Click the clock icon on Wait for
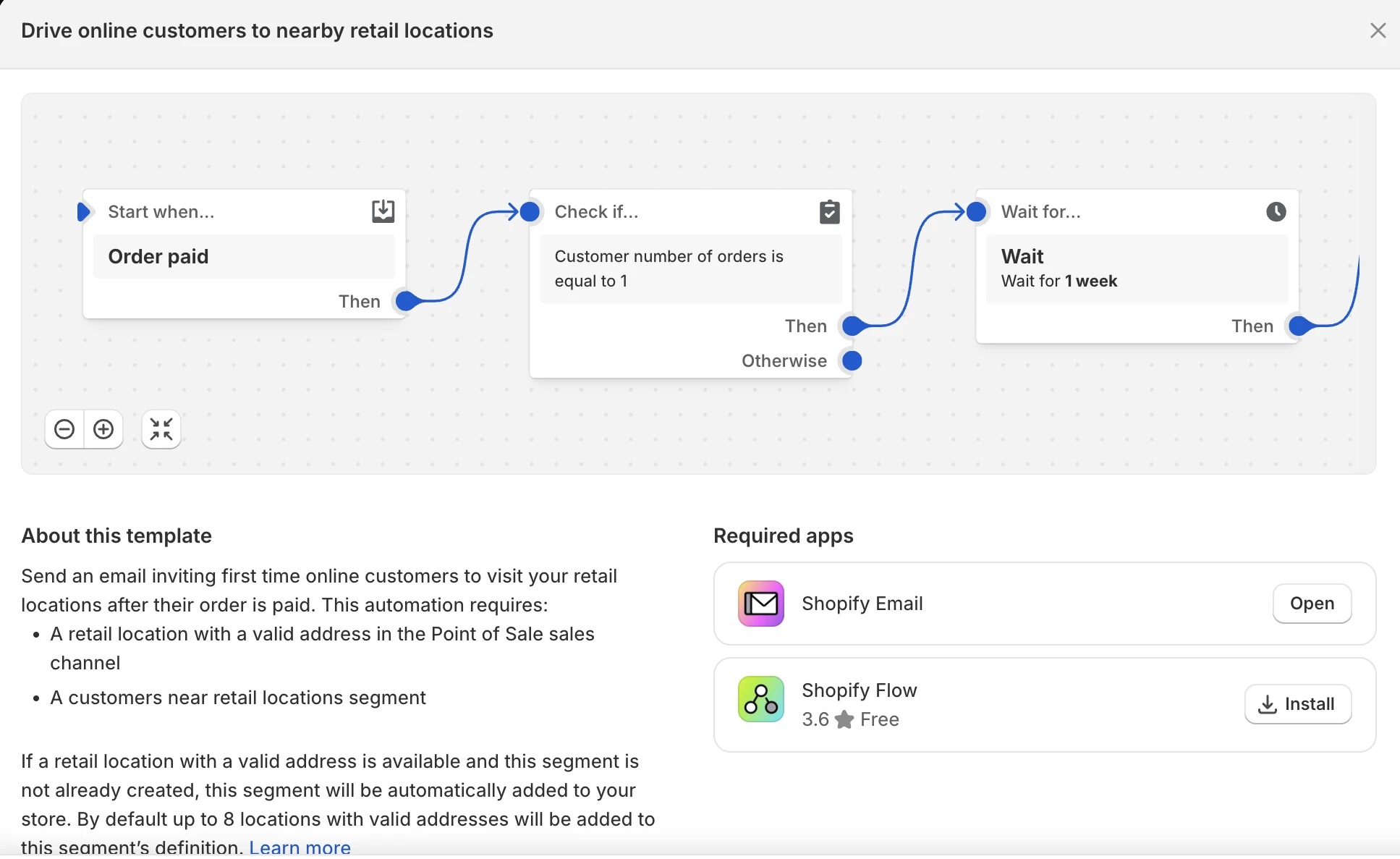 pos(1276,211)
